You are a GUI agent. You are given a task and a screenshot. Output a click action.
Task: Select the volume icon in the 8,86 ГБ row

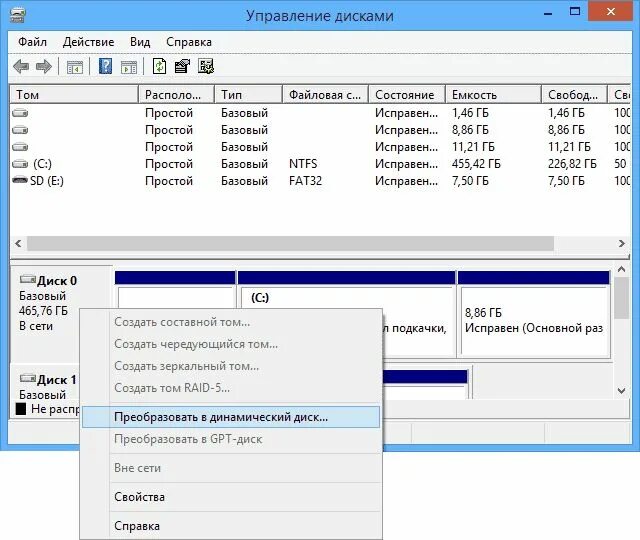point(20,130)
